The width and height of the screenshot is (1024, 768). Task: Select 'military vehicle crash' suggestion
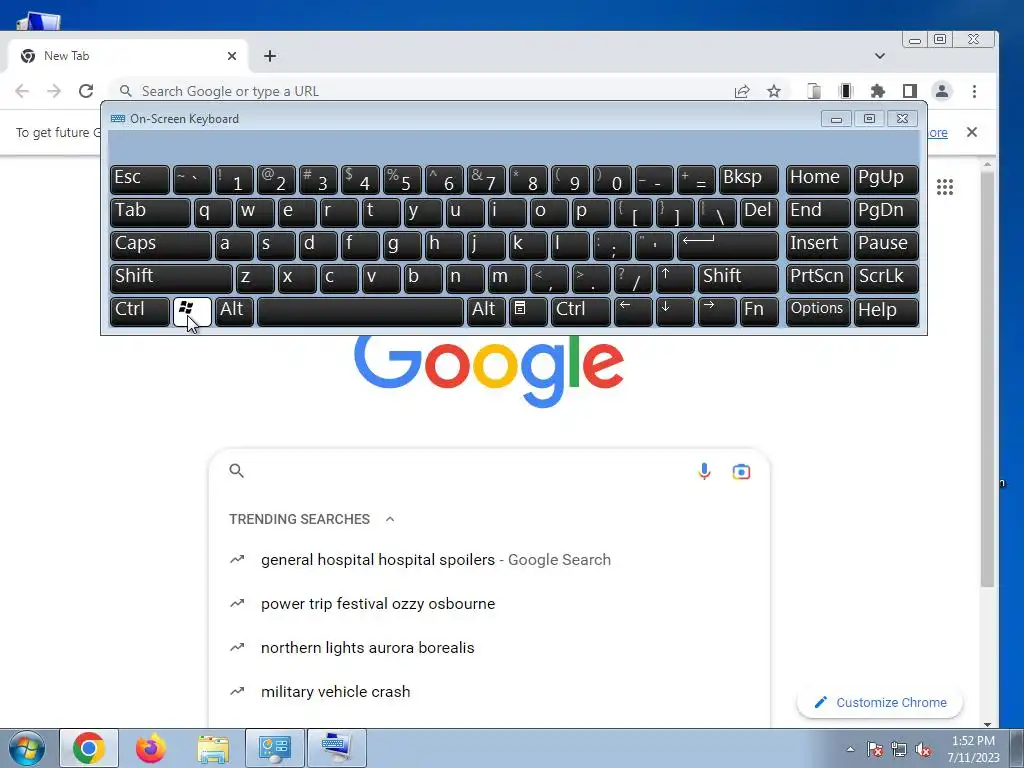(336, 692)
